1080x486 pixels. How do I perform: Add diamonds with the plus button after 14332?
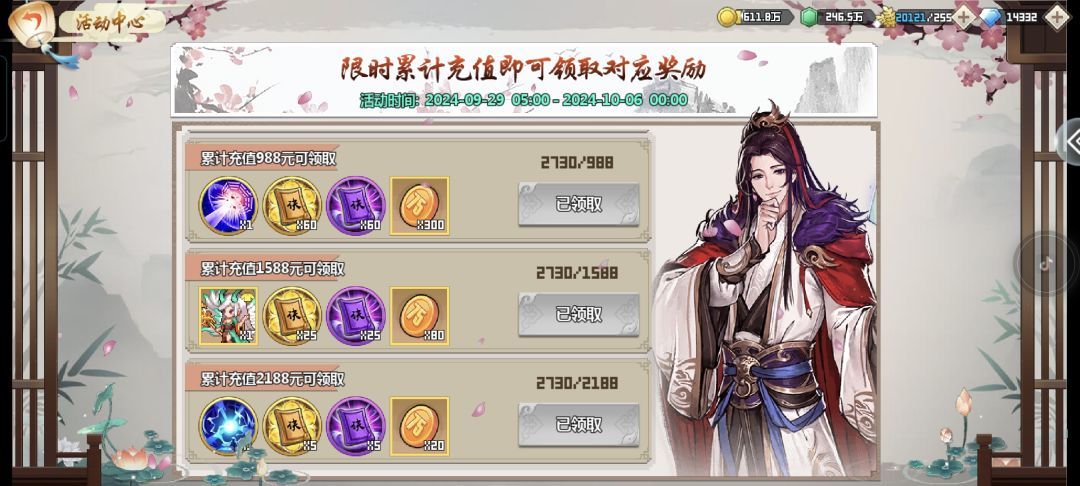[1057, 17]
